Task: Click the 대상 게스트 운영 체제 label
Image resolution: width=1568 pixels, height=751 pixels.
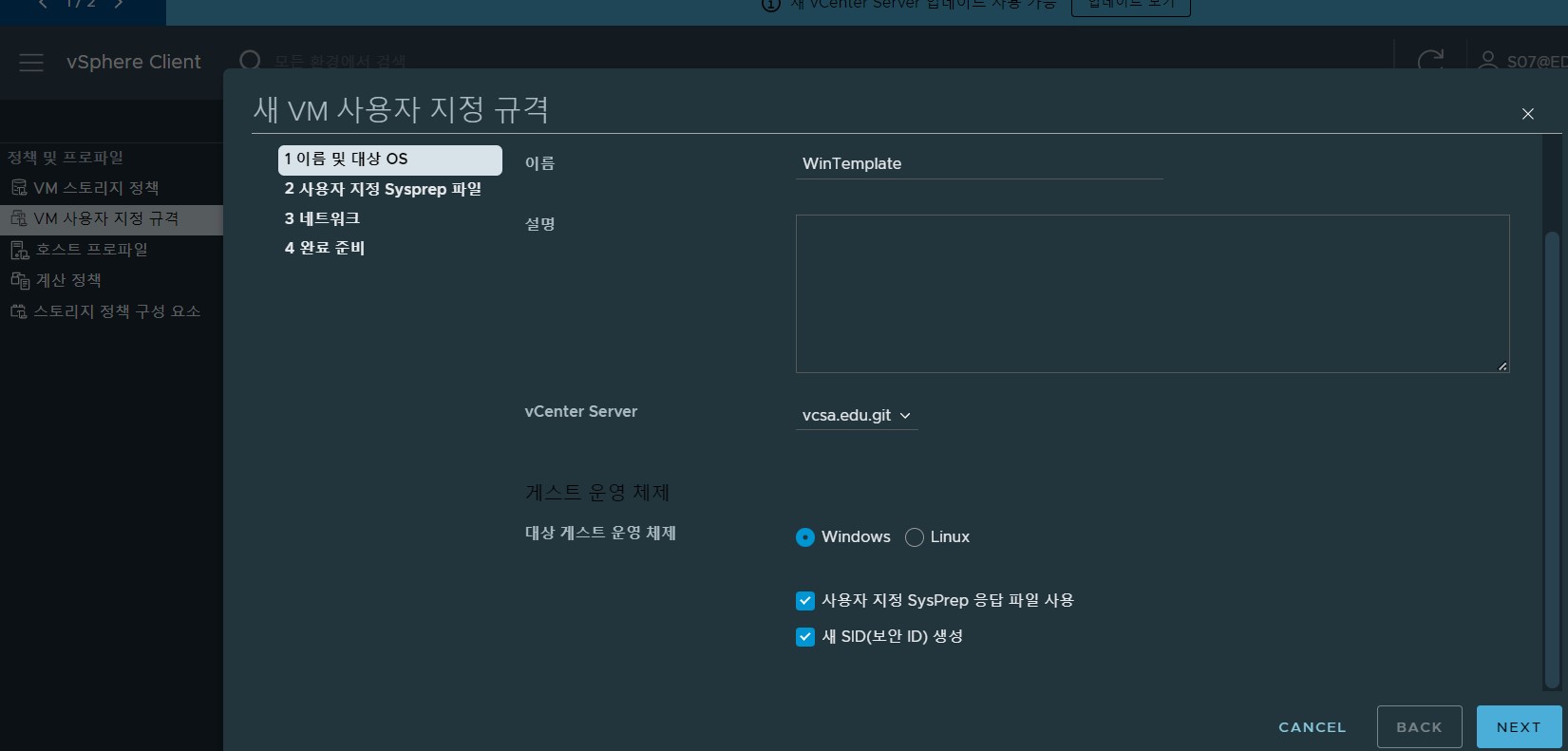Action: pos(600,534)
